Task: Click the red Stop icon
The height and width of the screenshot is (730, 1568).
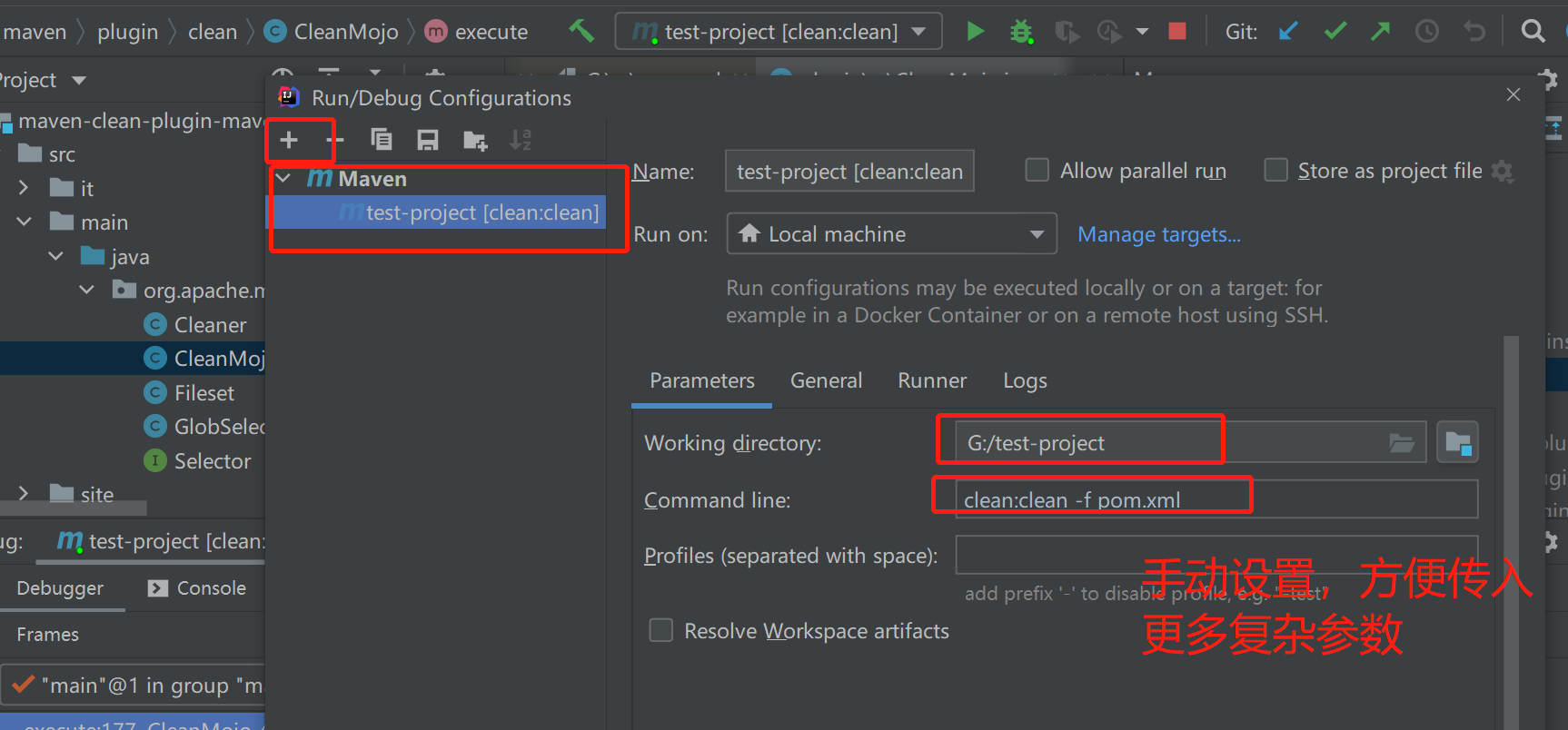Action: click(x=1177, y=32)
